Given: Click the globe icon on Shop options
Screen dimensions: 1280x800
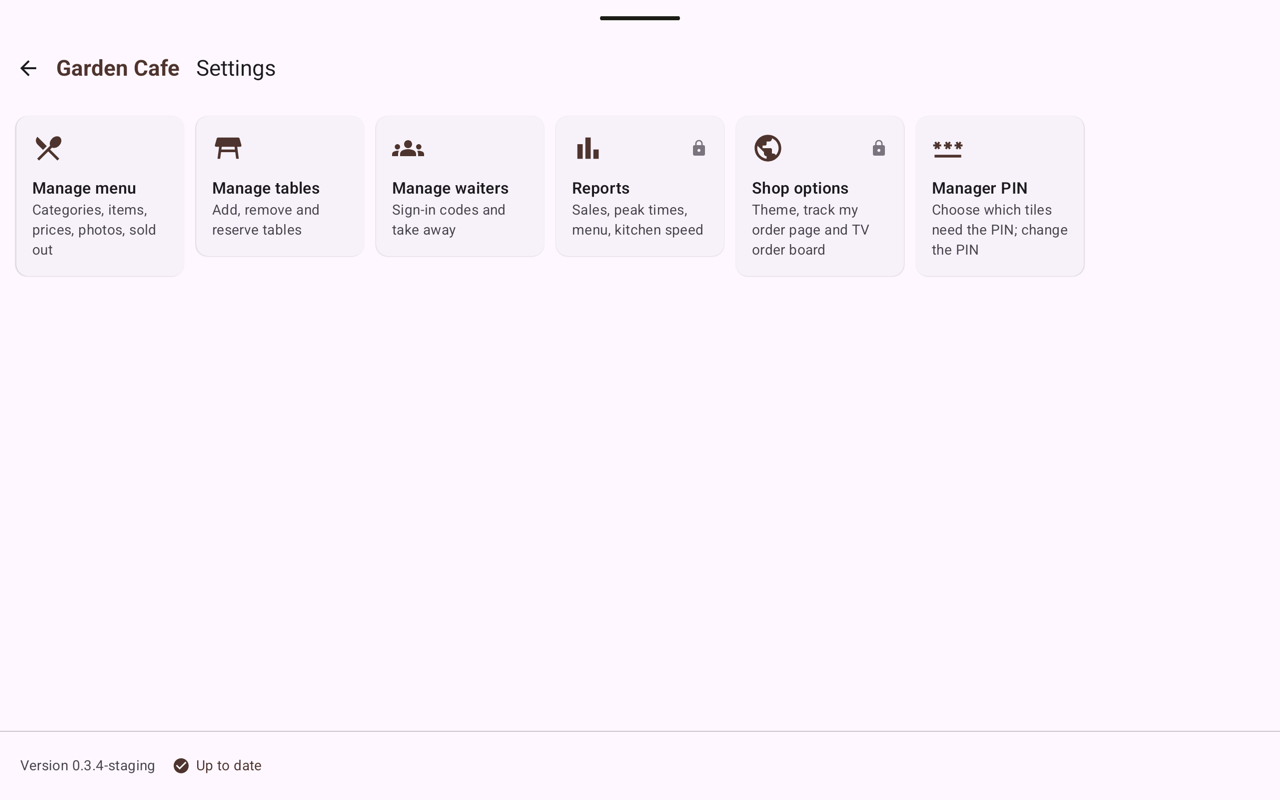Looking at the screenshot, I should [768, 148].
